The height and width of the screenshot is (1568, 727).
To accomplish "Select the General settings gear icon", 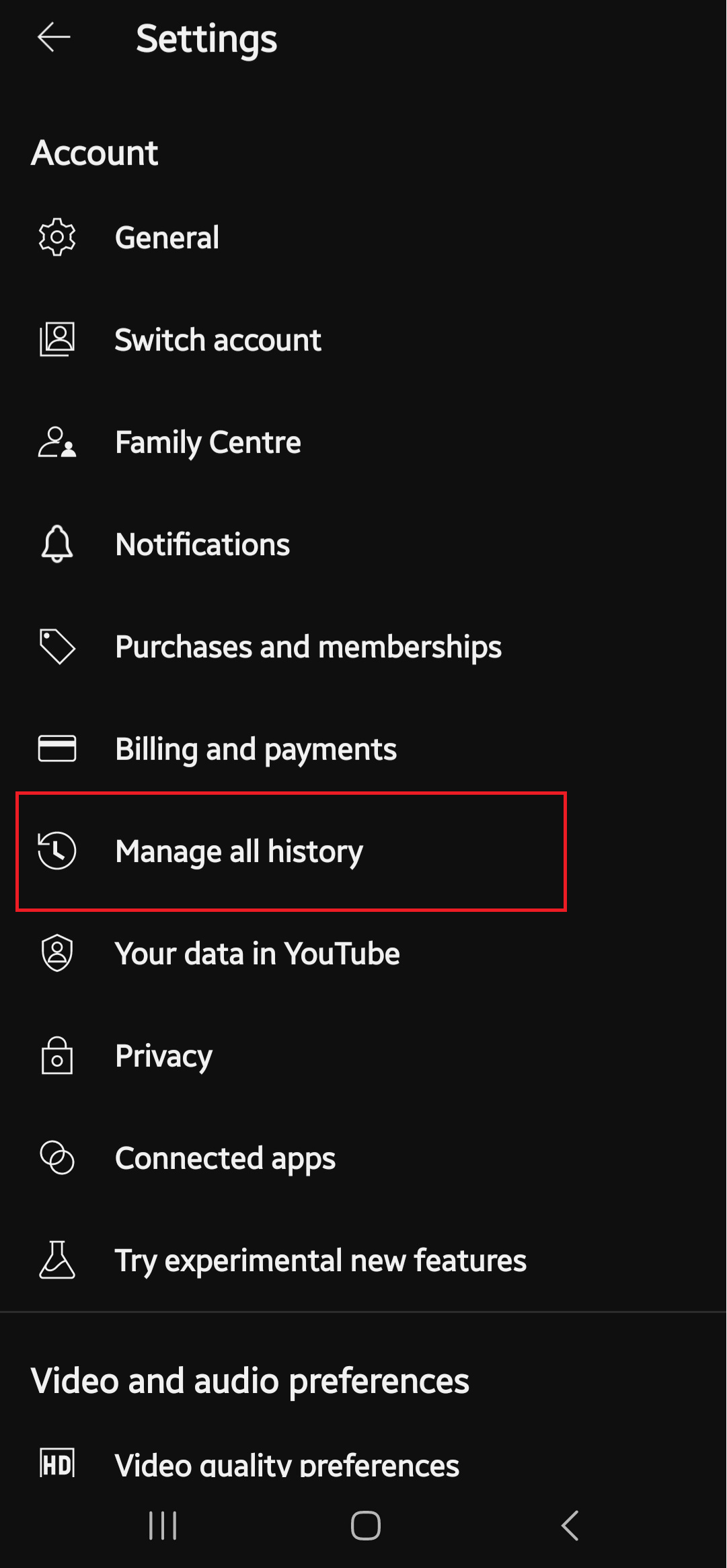I will pyautogui.click(x=58, y=237).
